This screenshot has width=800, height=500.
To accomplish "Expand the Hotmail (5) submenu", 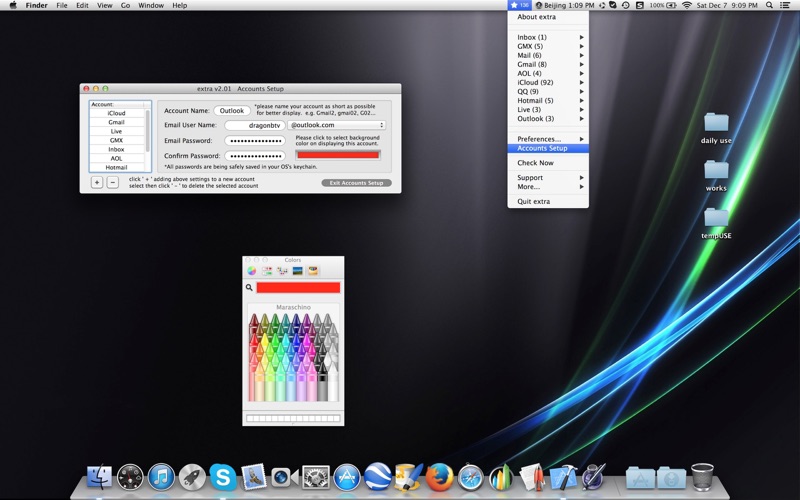I will (x=548, y=101).
